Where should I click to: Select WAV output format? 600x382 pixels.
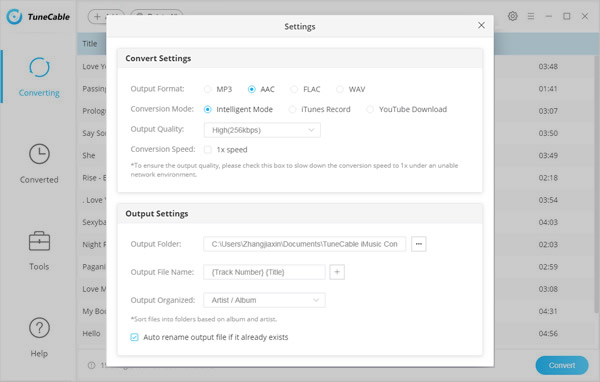coord(339,89)
